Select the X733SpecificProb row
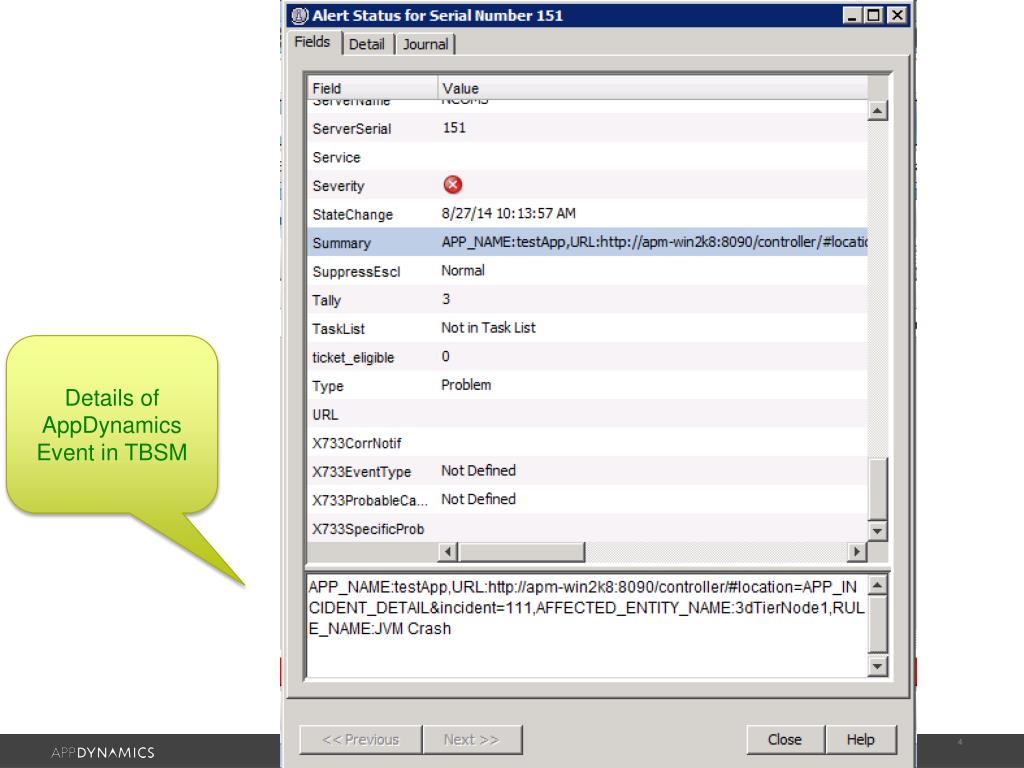Image resolution: width=1024 pixels, height=768 pixels. 587,528
